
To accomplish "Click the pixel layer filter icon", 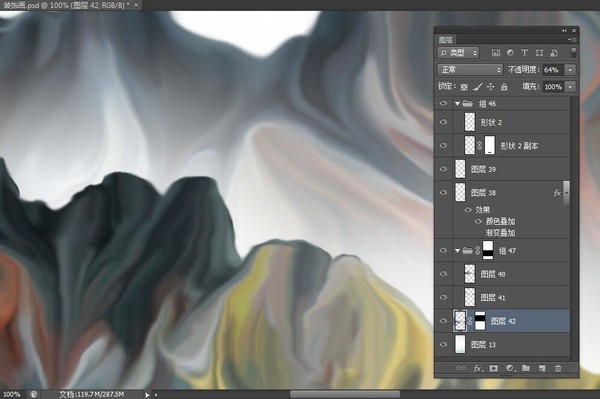I will coord(496,53).
